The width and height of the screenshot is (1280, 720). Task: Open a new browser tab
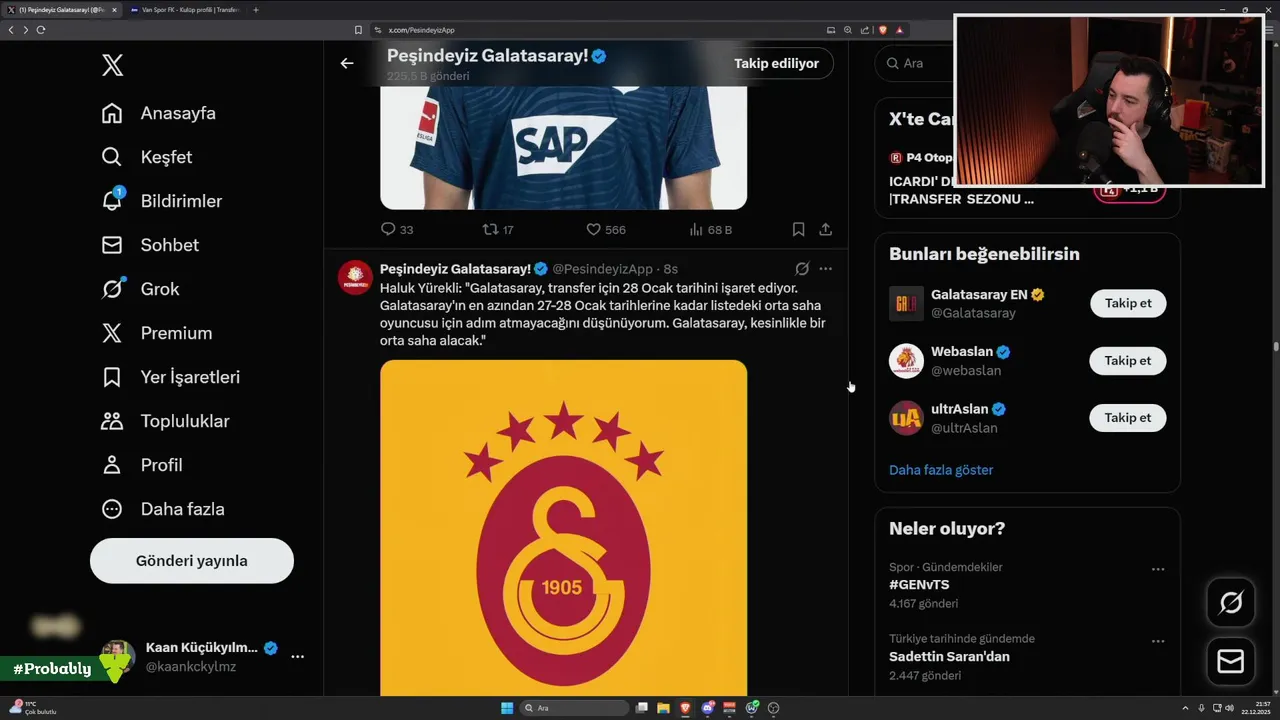[x=256, y=10]
